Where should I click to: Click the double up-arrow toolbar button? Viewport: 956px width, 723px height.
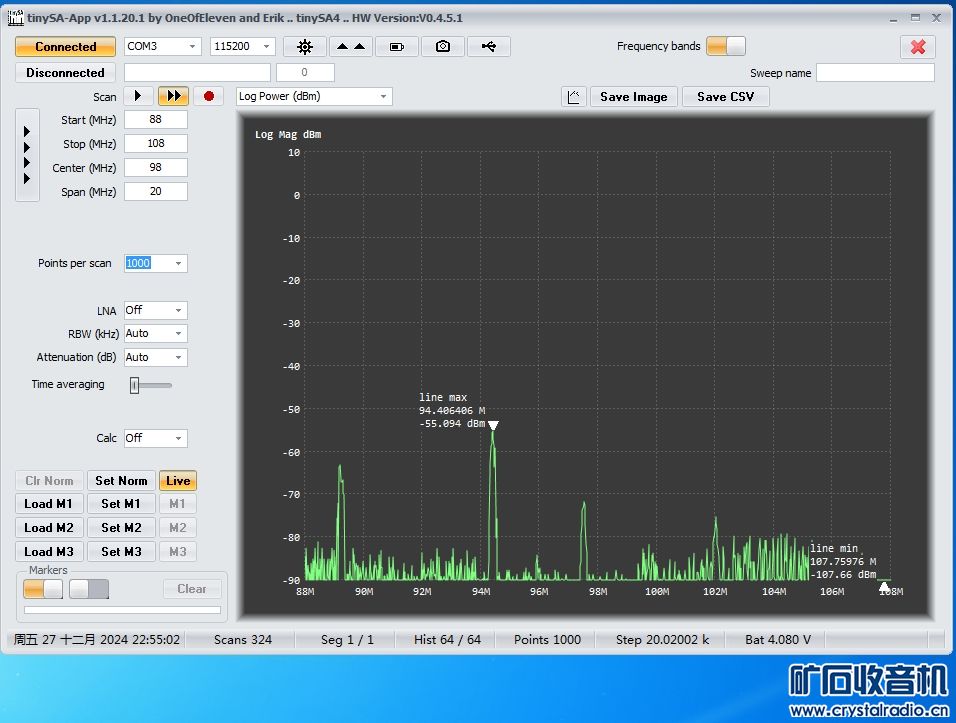click(350, 47)
